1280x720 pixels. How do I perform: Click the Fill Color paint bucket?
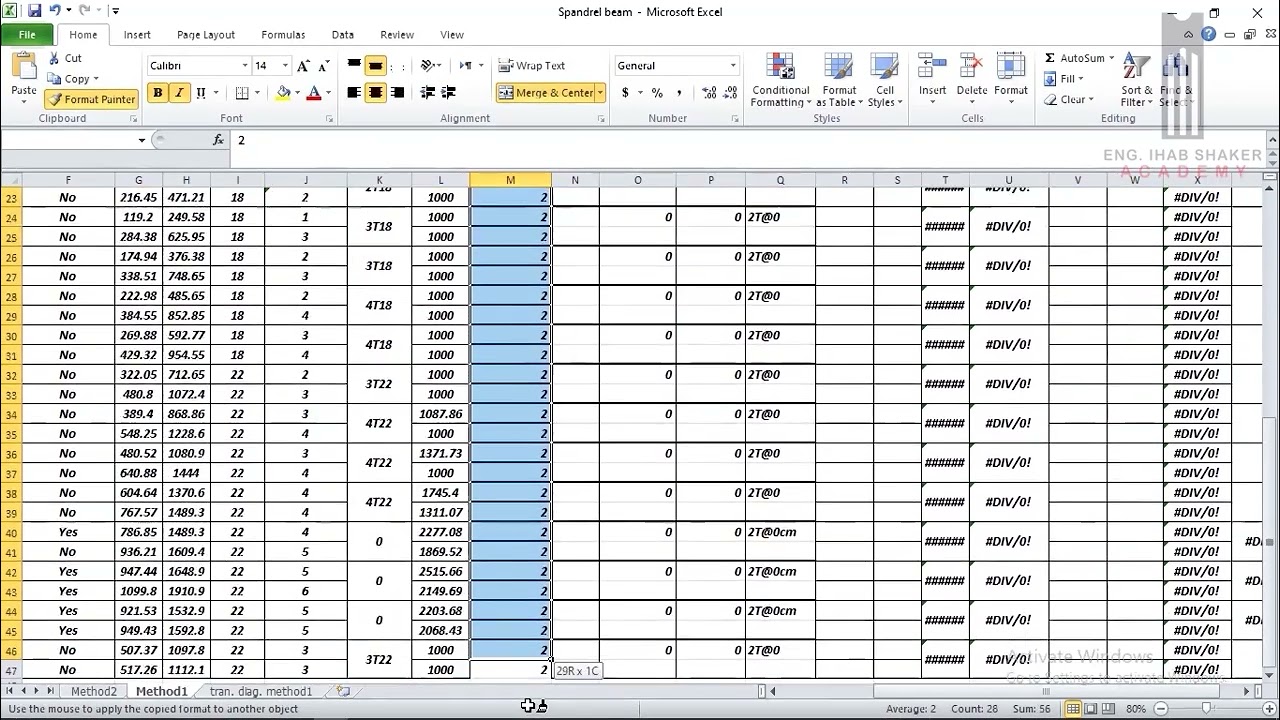(283, 93)
